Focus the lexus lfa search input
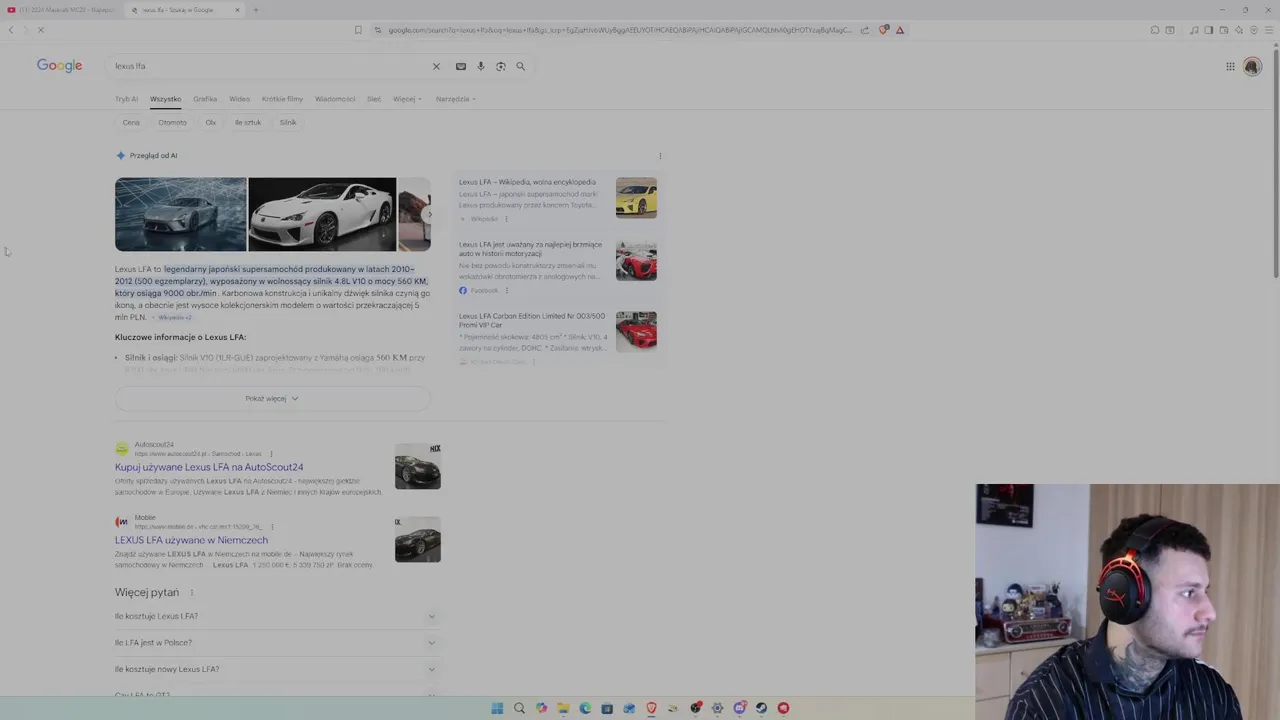 click(270, 66)
